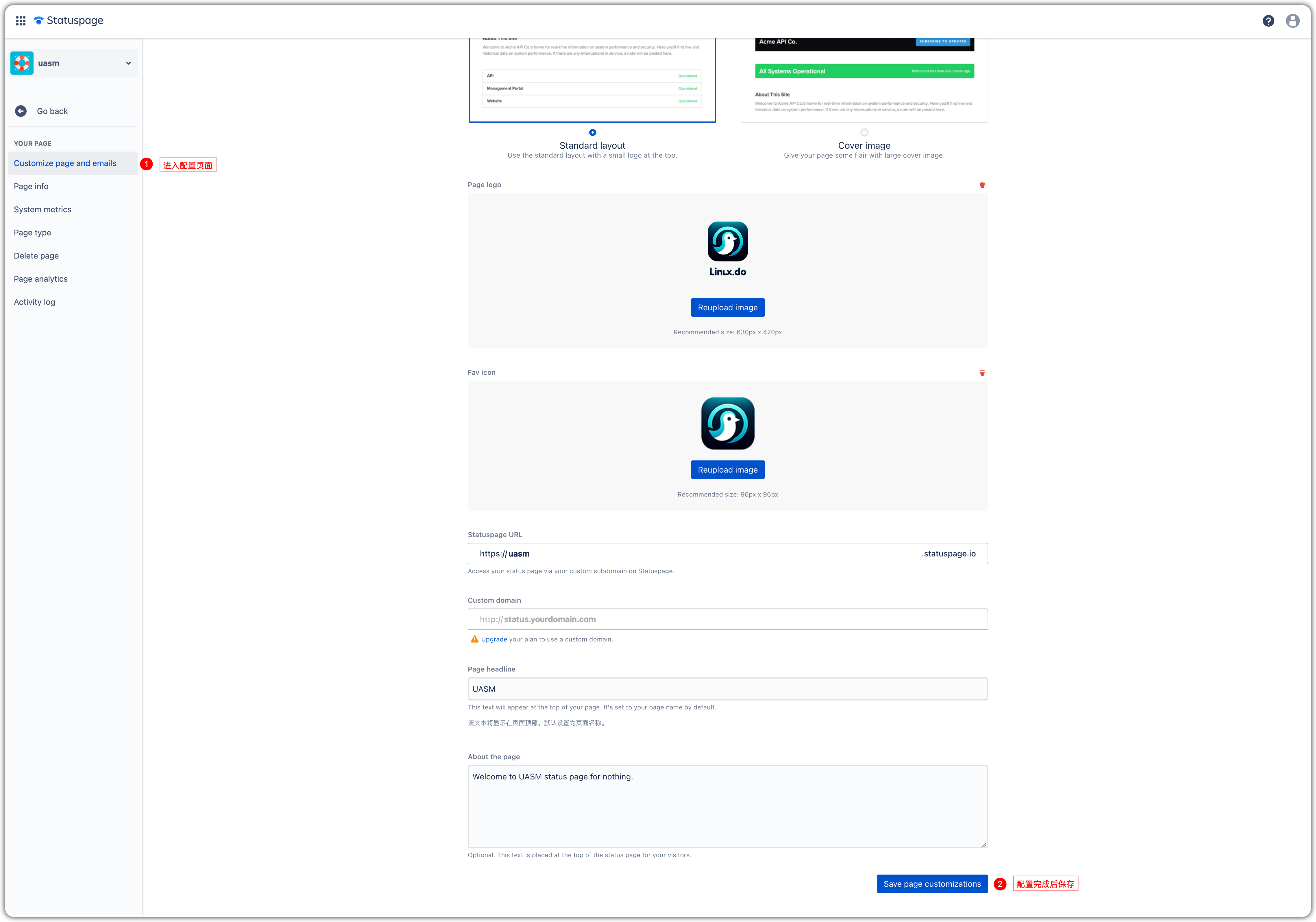Open the help question mark icon
The height and width of the screenshot is (922, 1316).
click(x=1268, y=21)
